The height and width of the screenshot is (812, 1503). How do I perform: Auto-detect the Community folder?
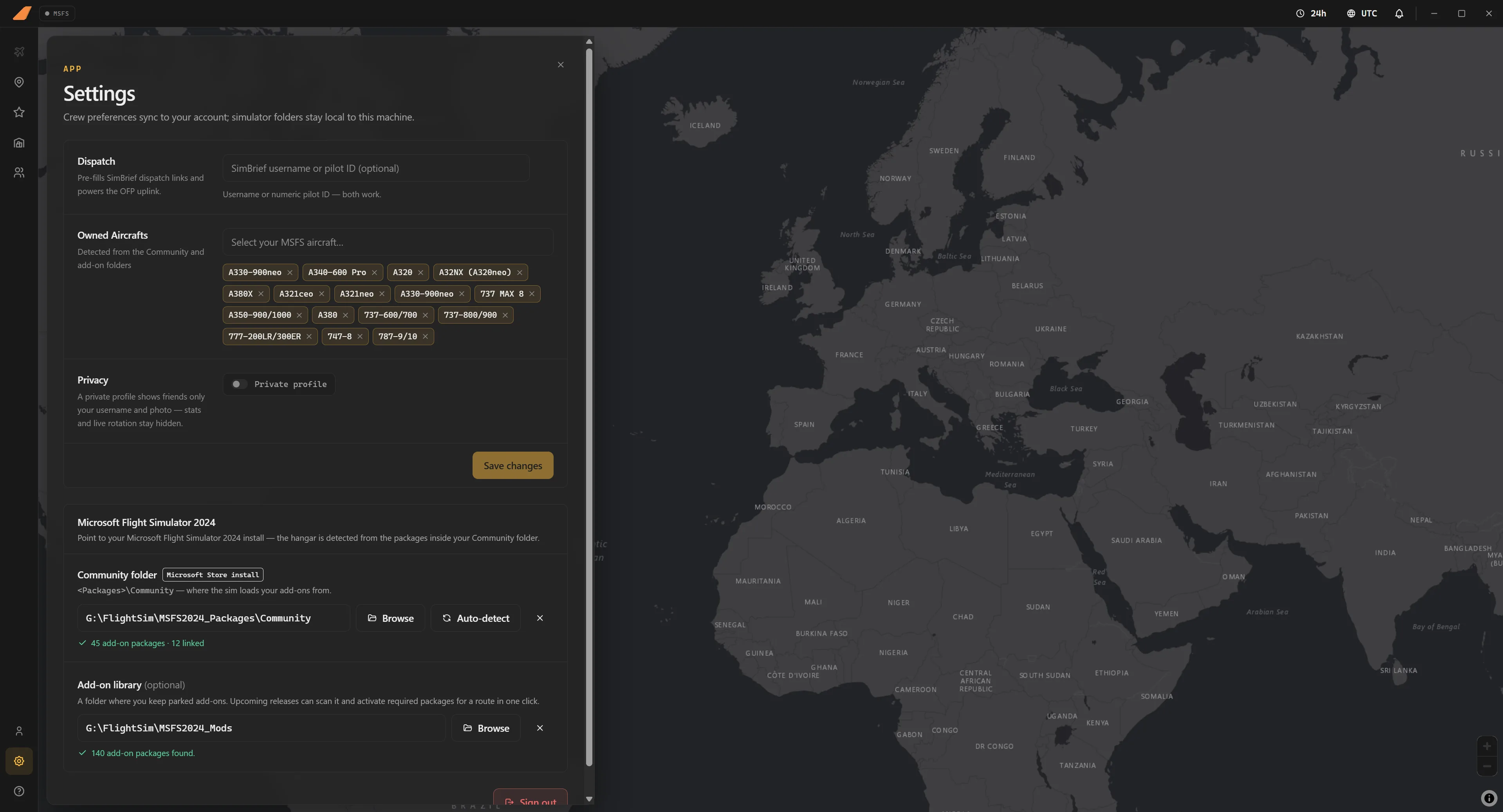[x=476, y=618]
